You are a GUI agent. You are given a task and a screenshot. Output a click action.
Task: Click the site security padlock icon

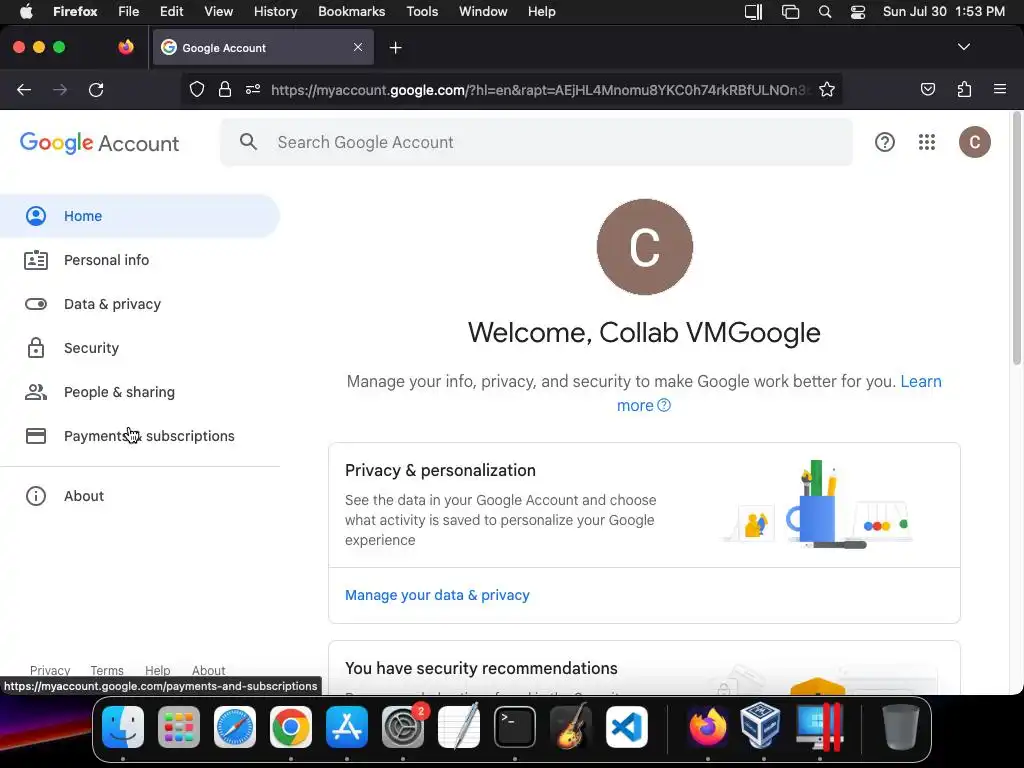tap(225, 89)
